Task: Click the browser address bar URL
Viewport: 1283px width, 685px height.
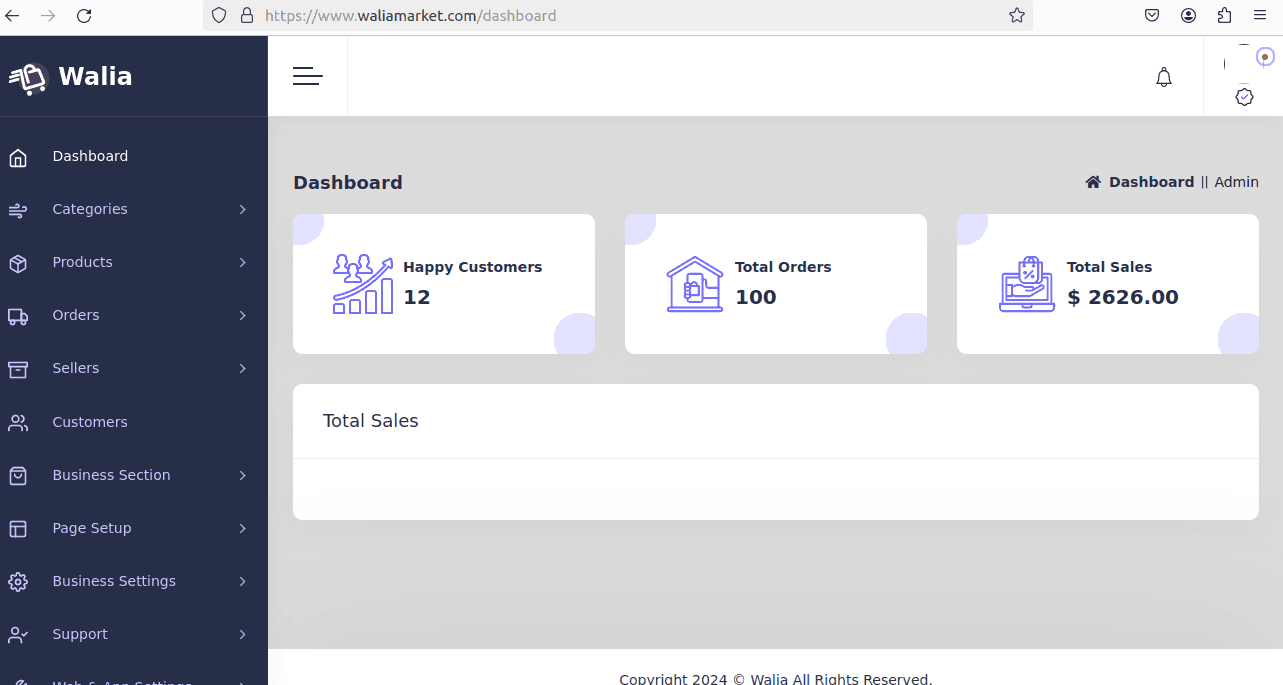Action: pyautogui.click(x=410, y=16)
